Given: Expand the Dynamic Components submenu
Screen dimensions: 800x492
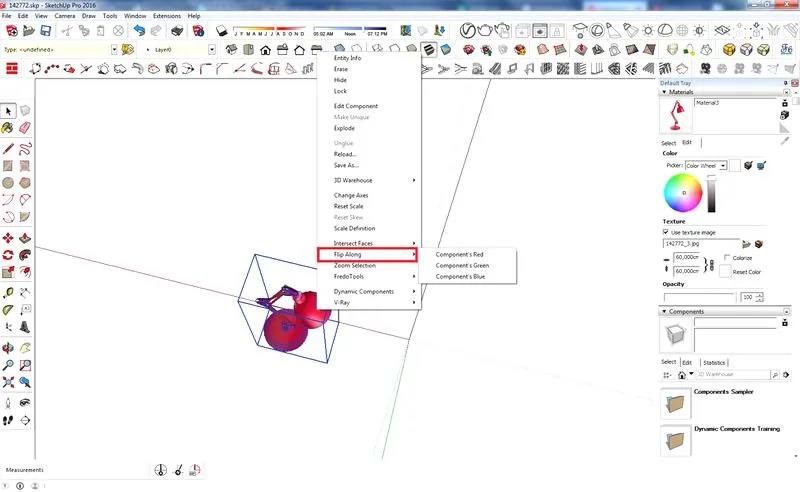Looking at the screenshot, I should click(x=368, y=291).
